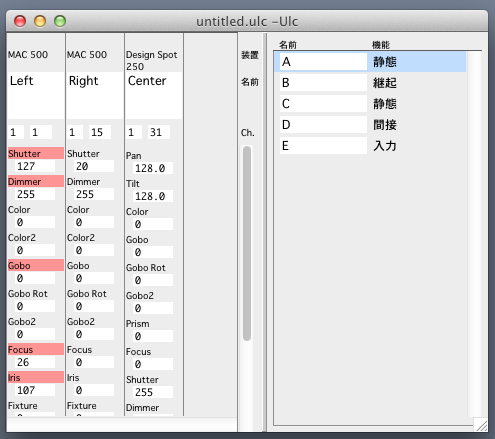Click the Gobo Rot label in Right fixture
This screenshot has width=495, height=439.
87,293
